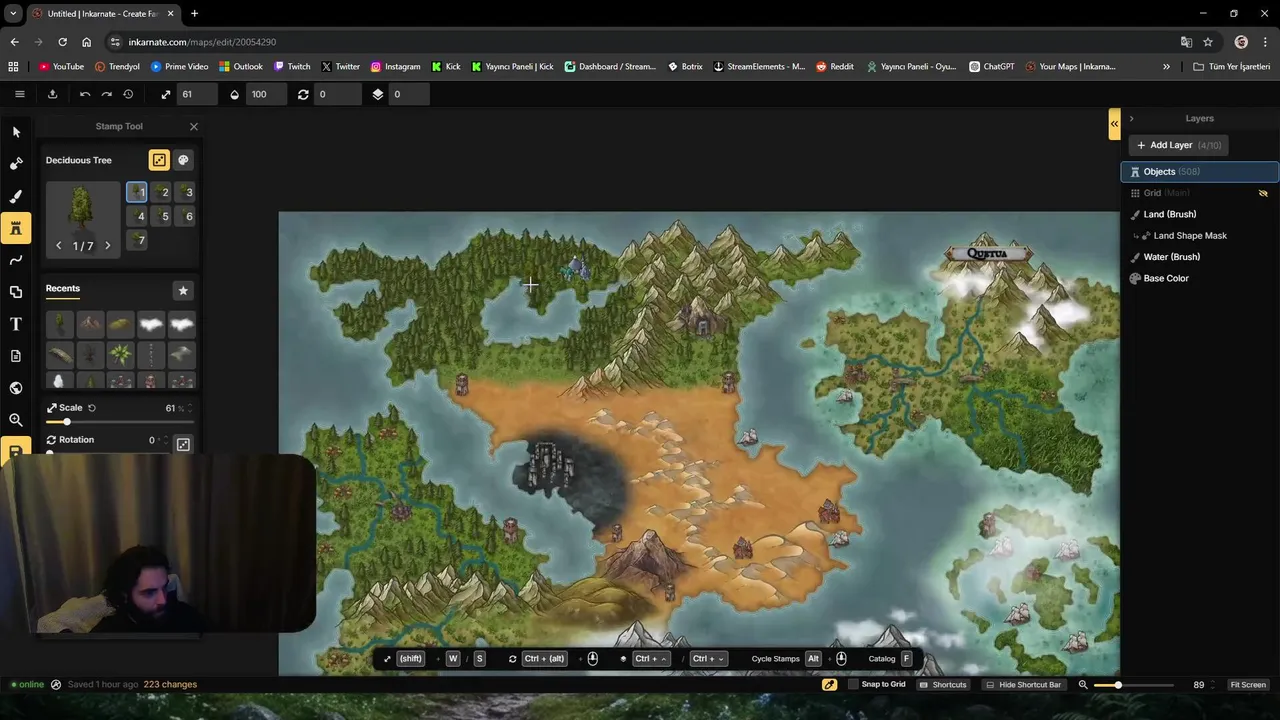Click Fit Screen button

click(1248, 685)
